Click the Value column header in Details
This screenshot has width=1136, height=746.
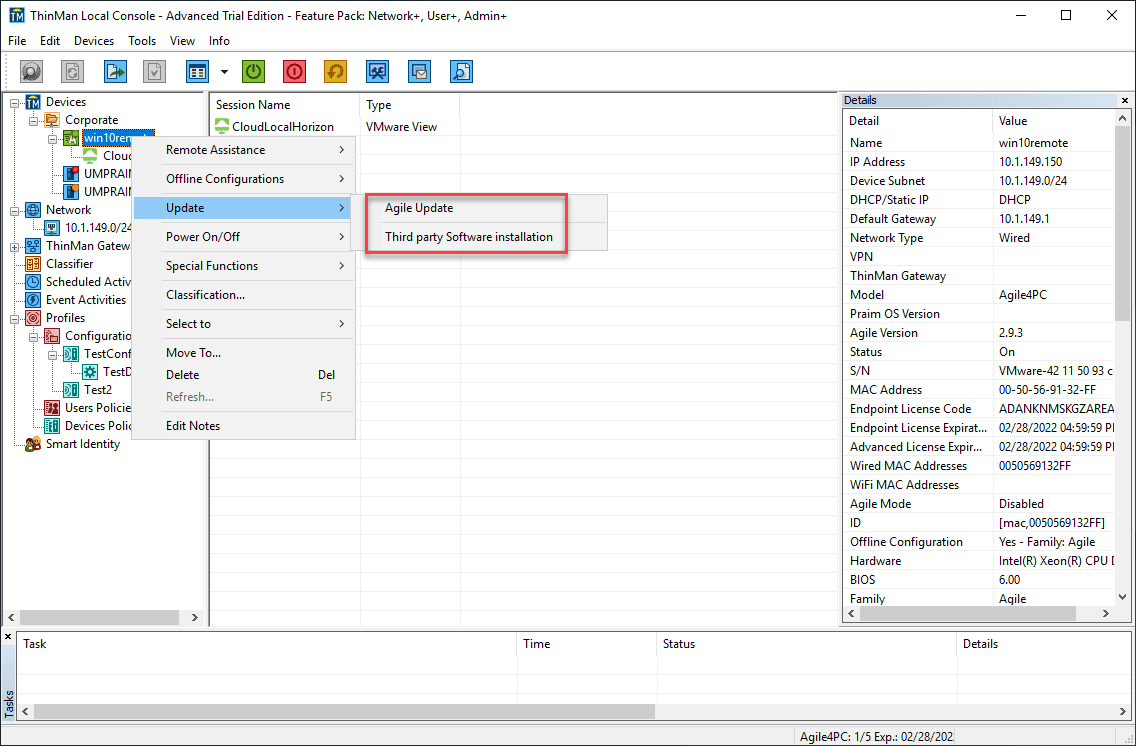[1053, 121]
